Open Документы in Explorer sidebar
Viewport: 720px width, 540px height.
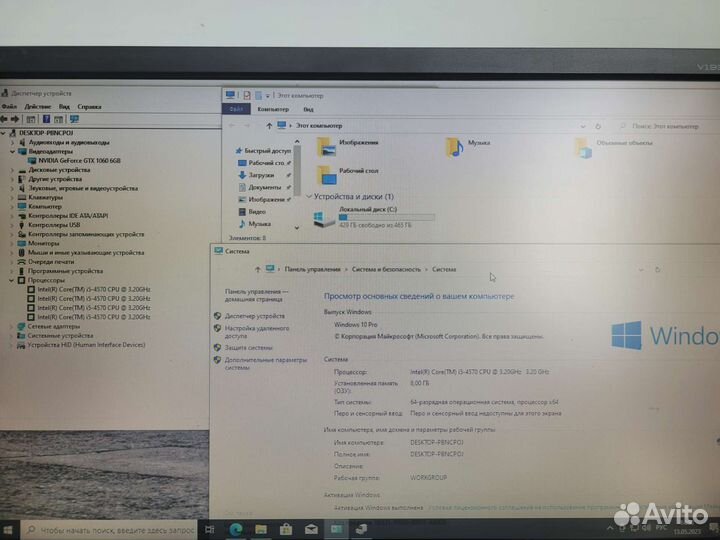click(264, 187)
